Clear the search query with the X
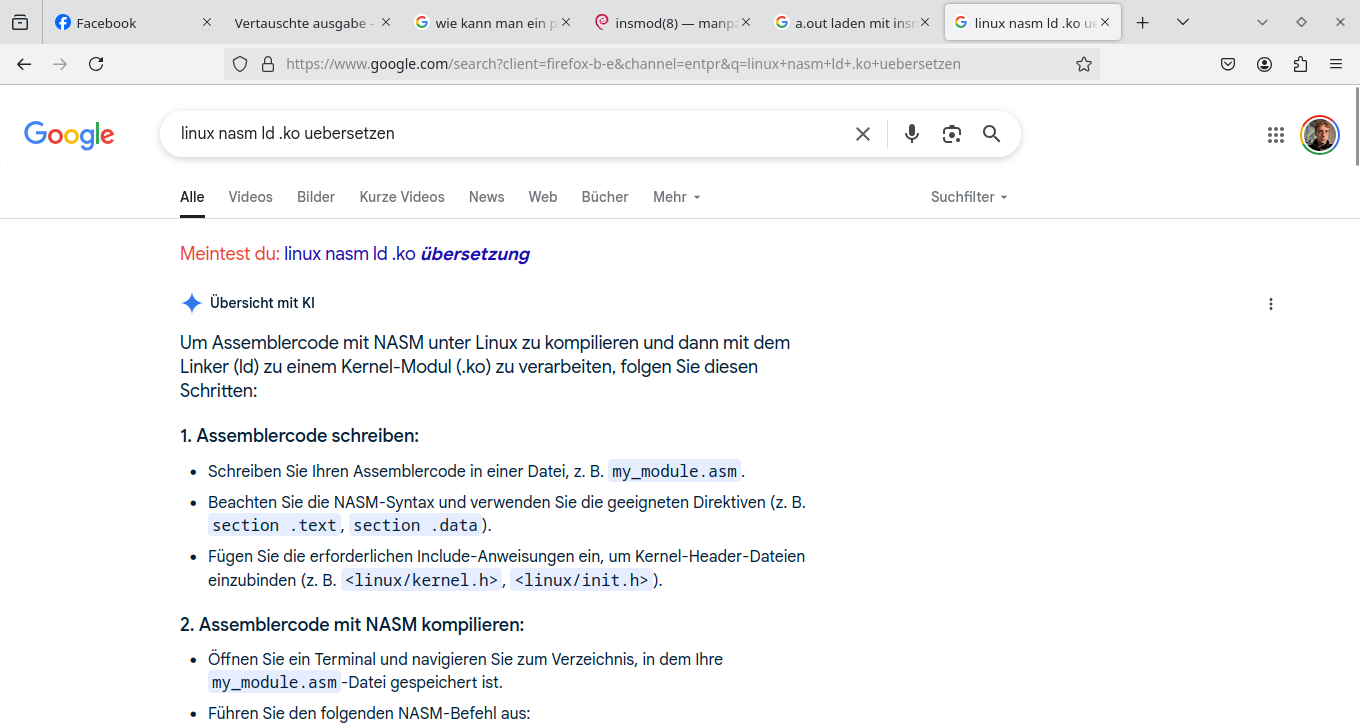Screen dimensions: 1360x724 [x=862, y=133]
